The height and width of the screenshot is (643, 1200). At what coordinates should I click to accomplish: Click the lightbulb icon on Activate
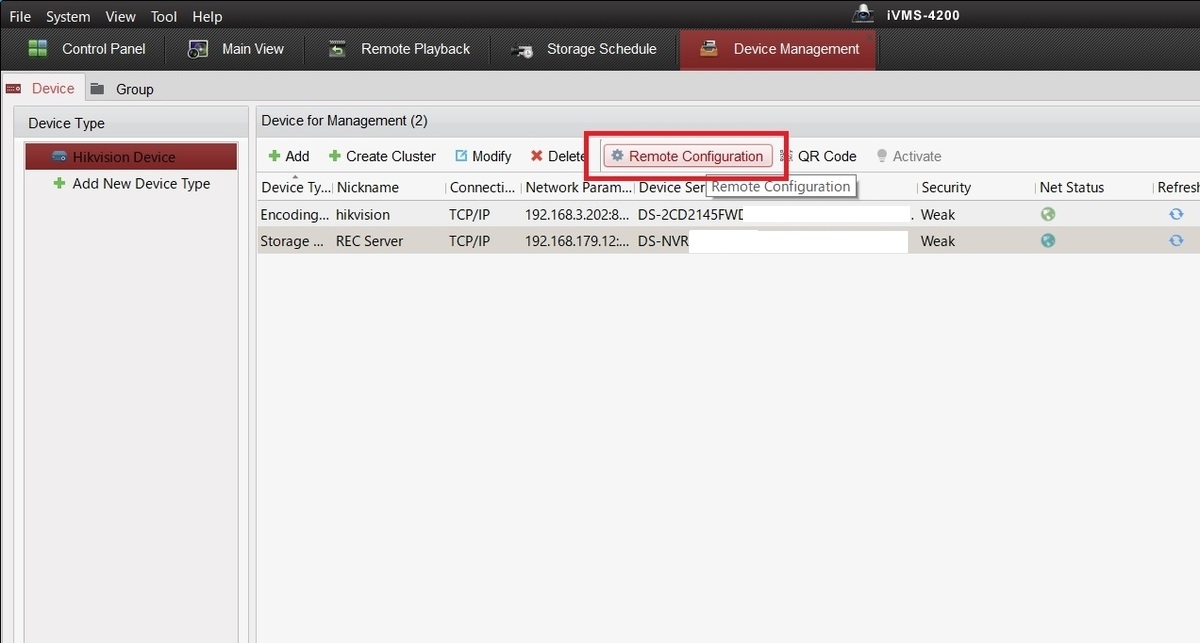pos(882,156)
